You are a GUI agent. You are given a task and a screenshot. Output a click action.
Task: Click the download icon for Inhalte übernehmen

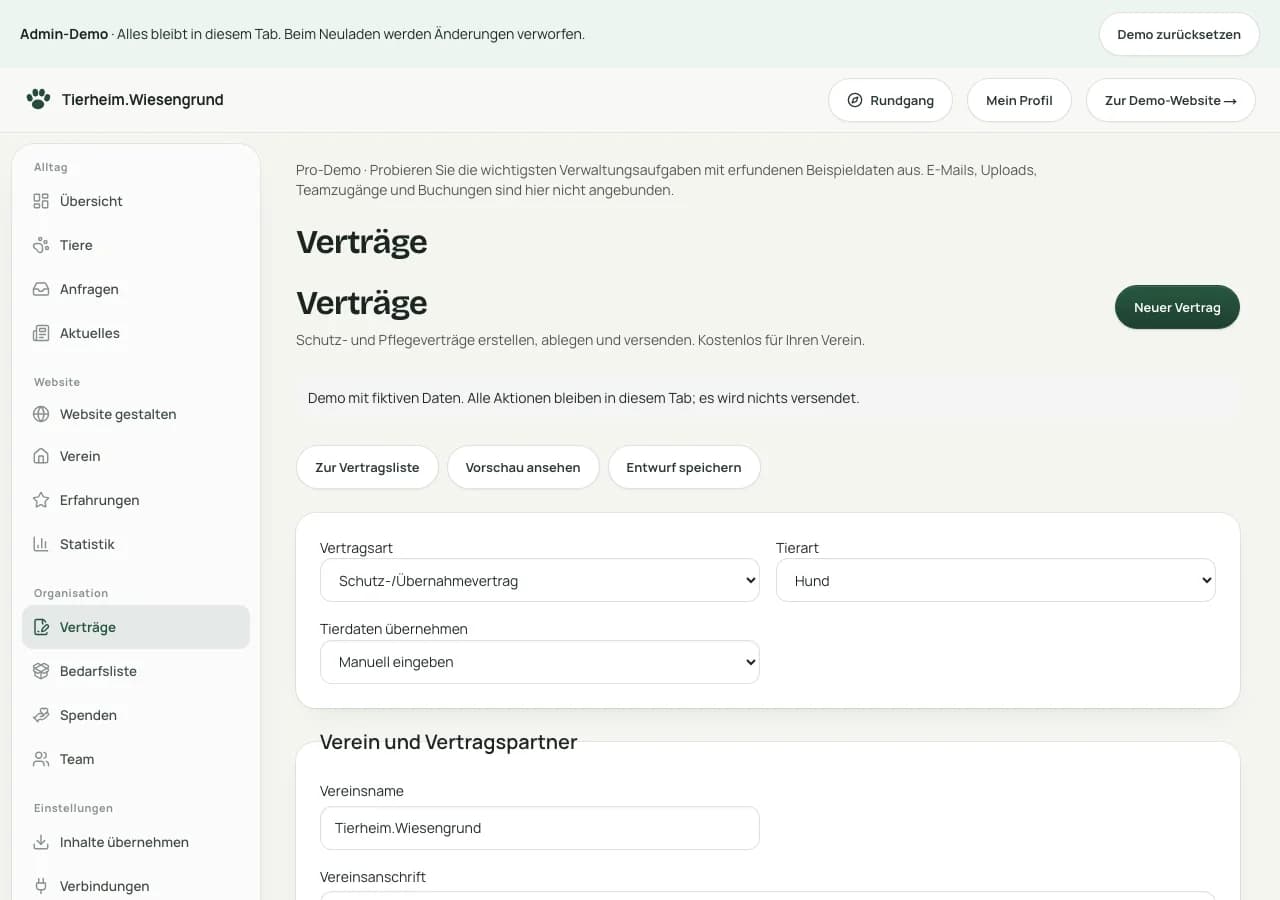pos(41,842)
